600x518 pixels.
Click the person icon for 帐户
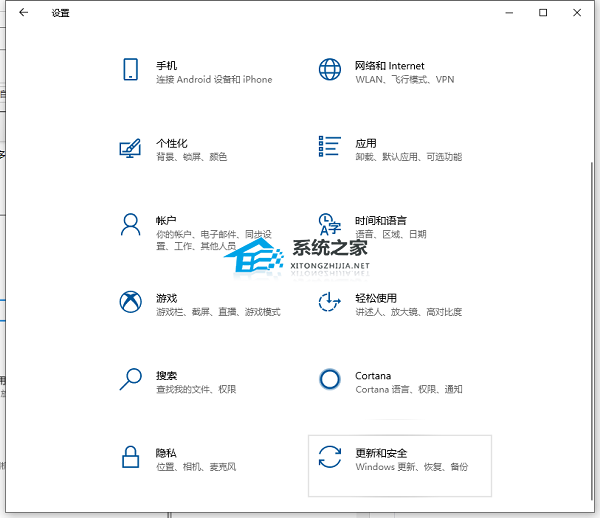click(130, 224)
